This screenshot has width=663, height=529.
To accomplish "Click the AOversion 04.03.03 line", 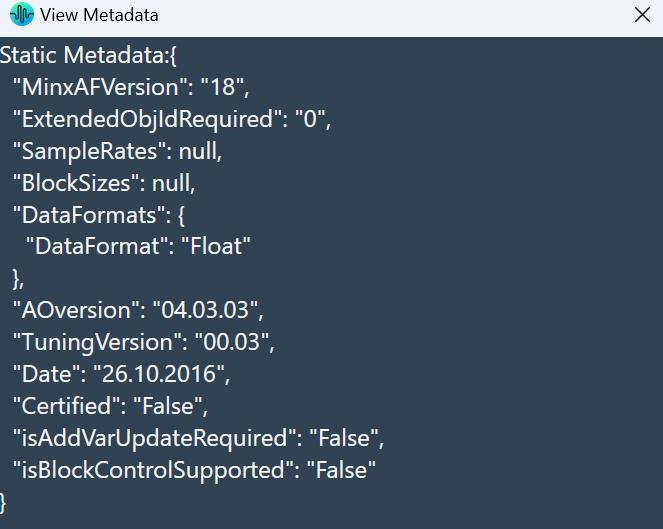I will [x=138, y=310].
